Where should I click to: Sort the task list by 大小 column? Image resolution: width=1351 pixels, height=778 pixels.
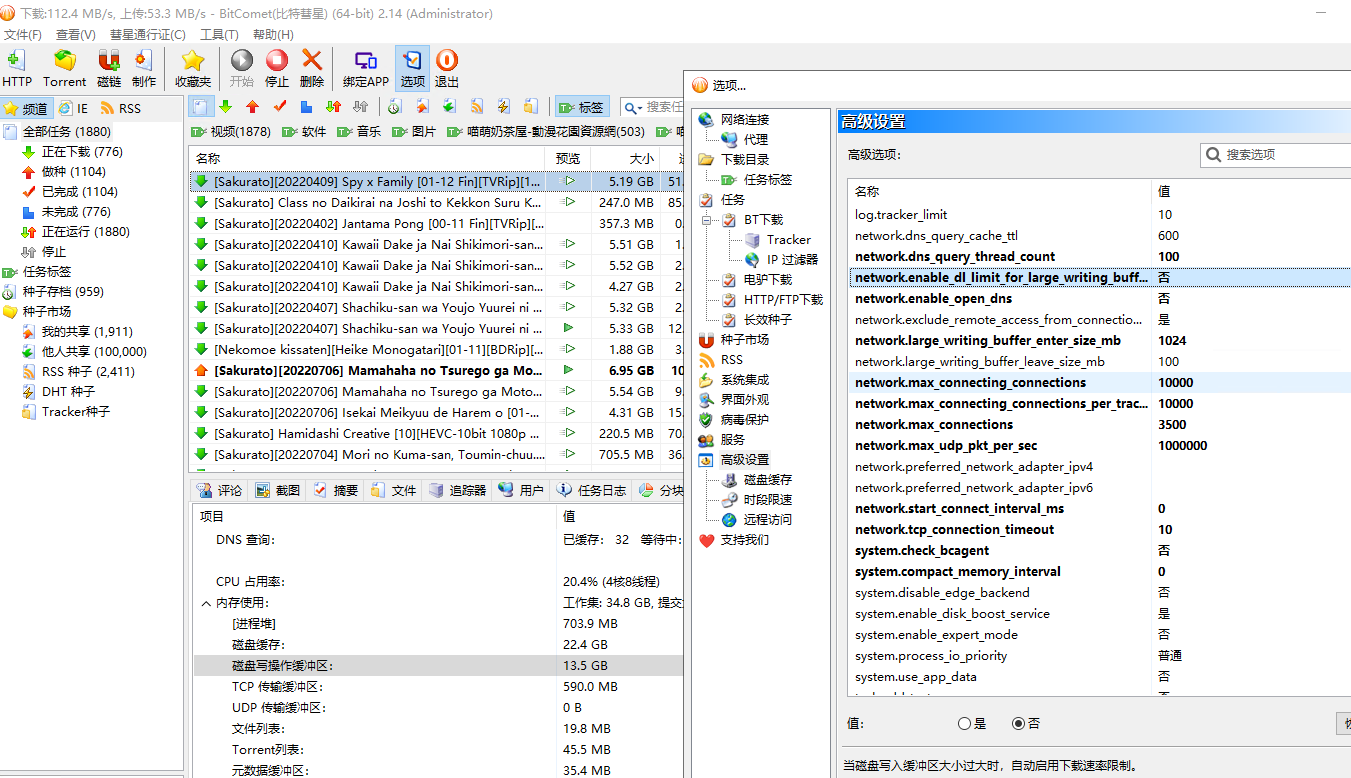(x=624, y=158)
